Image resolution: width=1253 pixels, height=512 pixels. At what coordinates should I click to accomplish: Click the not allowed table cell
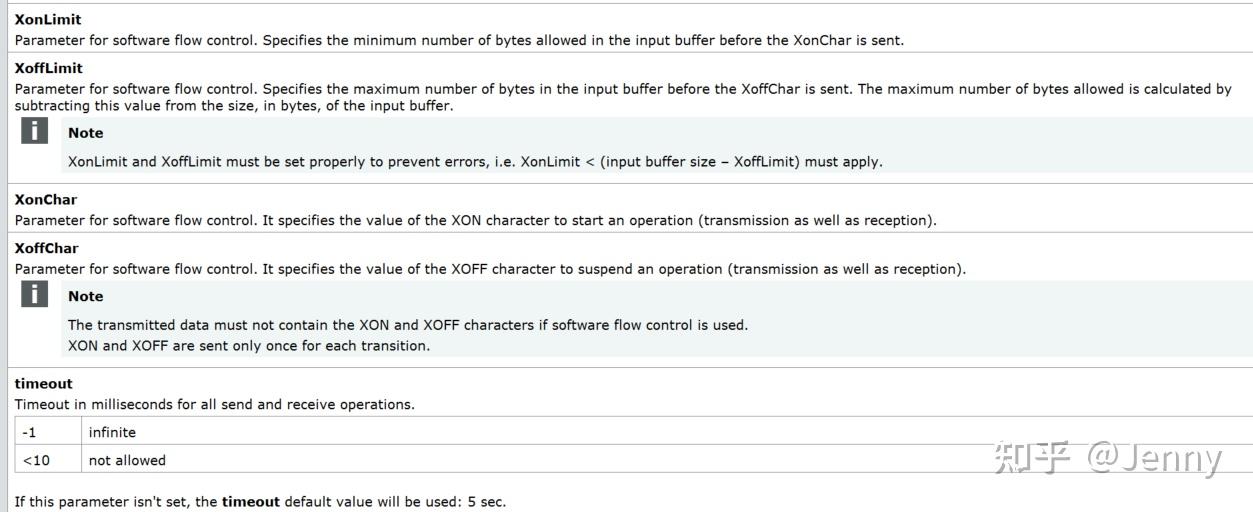[127, 460]
